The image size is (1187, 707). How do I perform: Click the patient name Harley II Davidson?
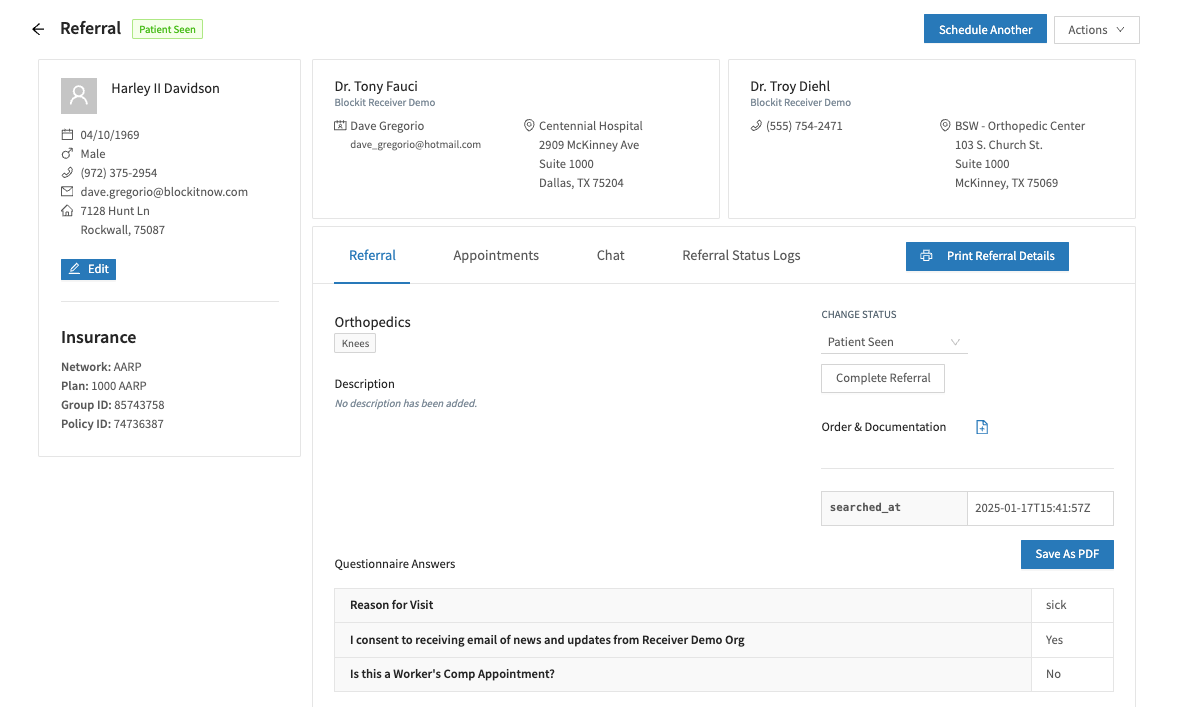165,89
